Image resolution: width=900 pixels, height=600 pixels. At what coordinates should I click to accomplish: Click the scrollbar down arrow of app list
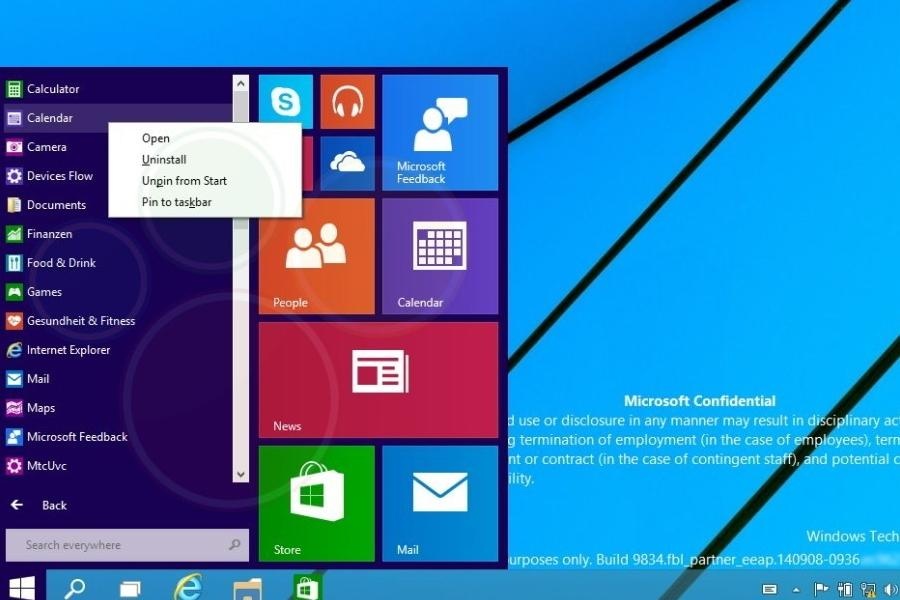tap(240, 473)
